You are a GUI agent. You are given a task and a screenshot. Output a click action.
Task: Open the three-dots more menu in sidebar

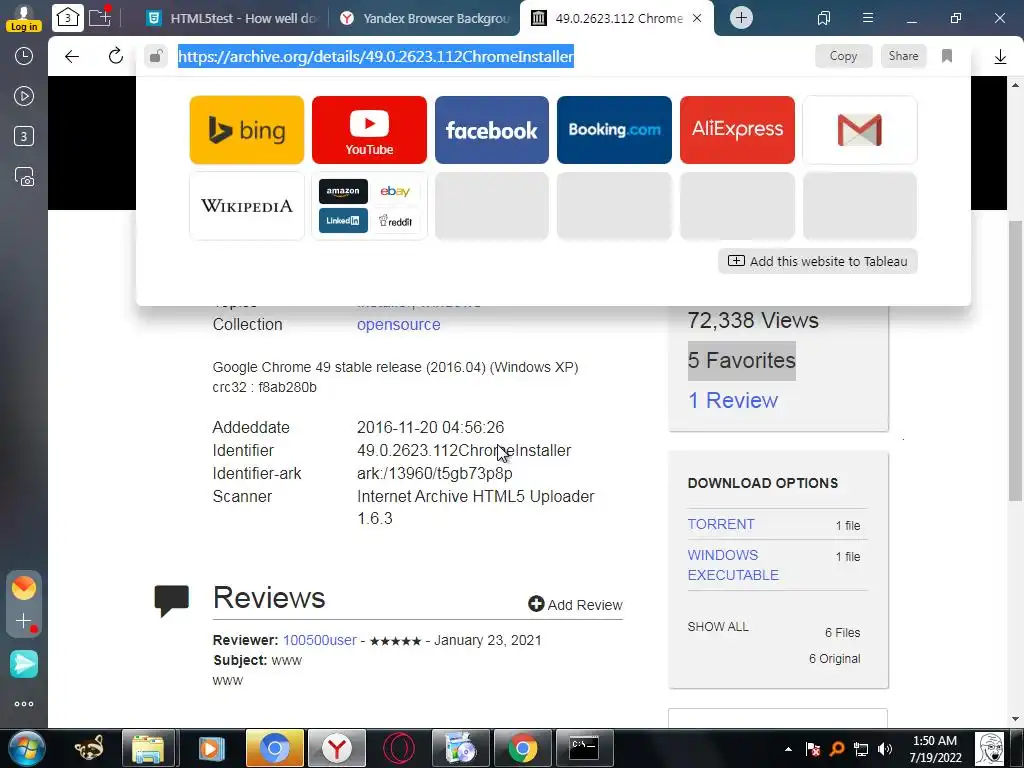[24, 704]
